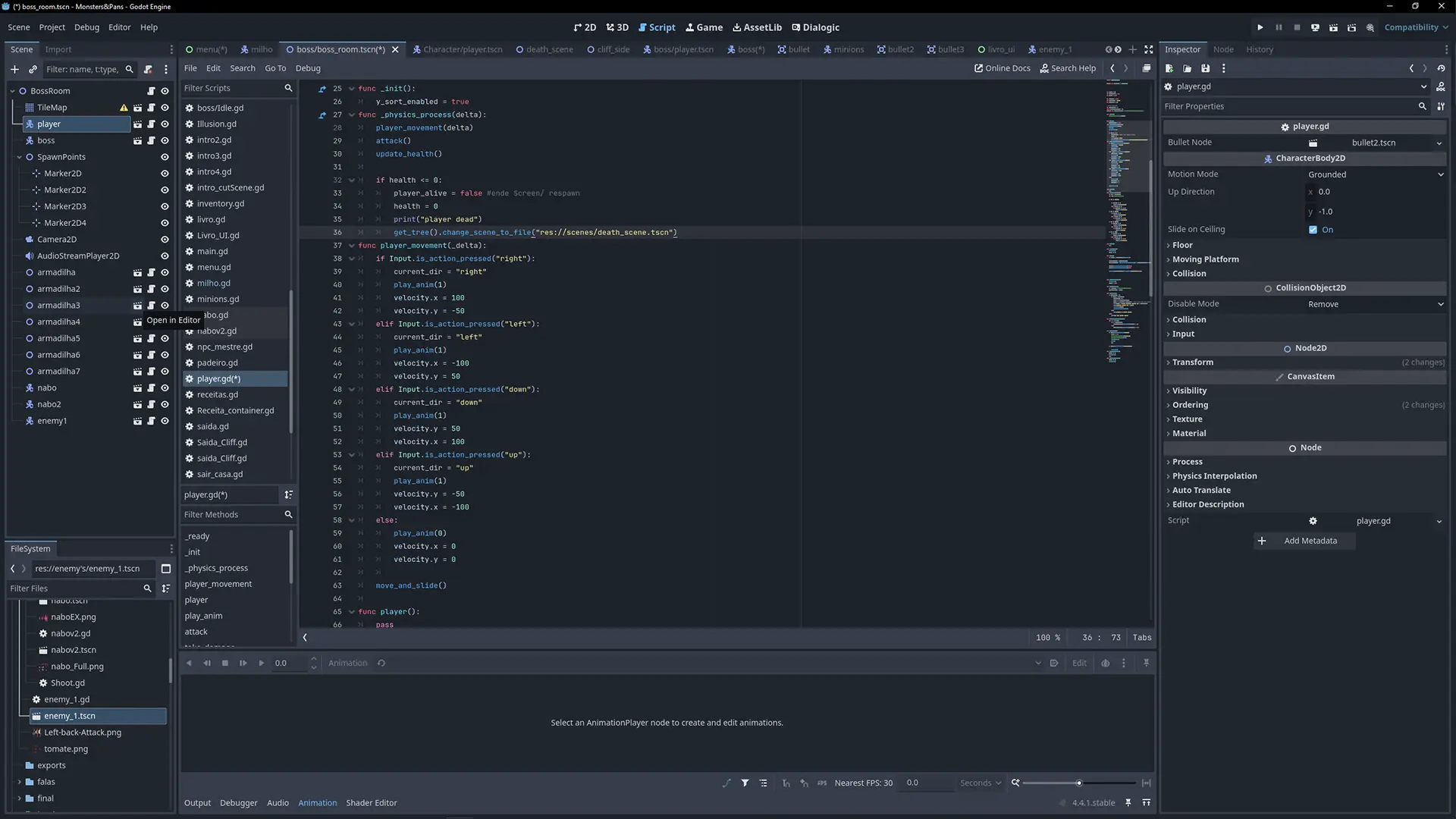Screen dimensions: 1456x819
Task: Open the player node's script icon
Action: [151, 124]
